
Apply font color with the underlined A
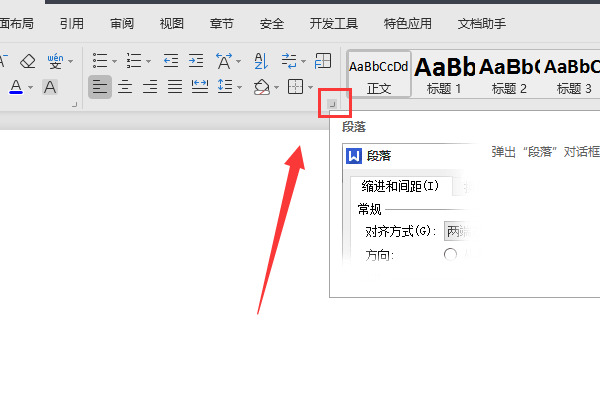pyautogui.click(x=16, y=87)
